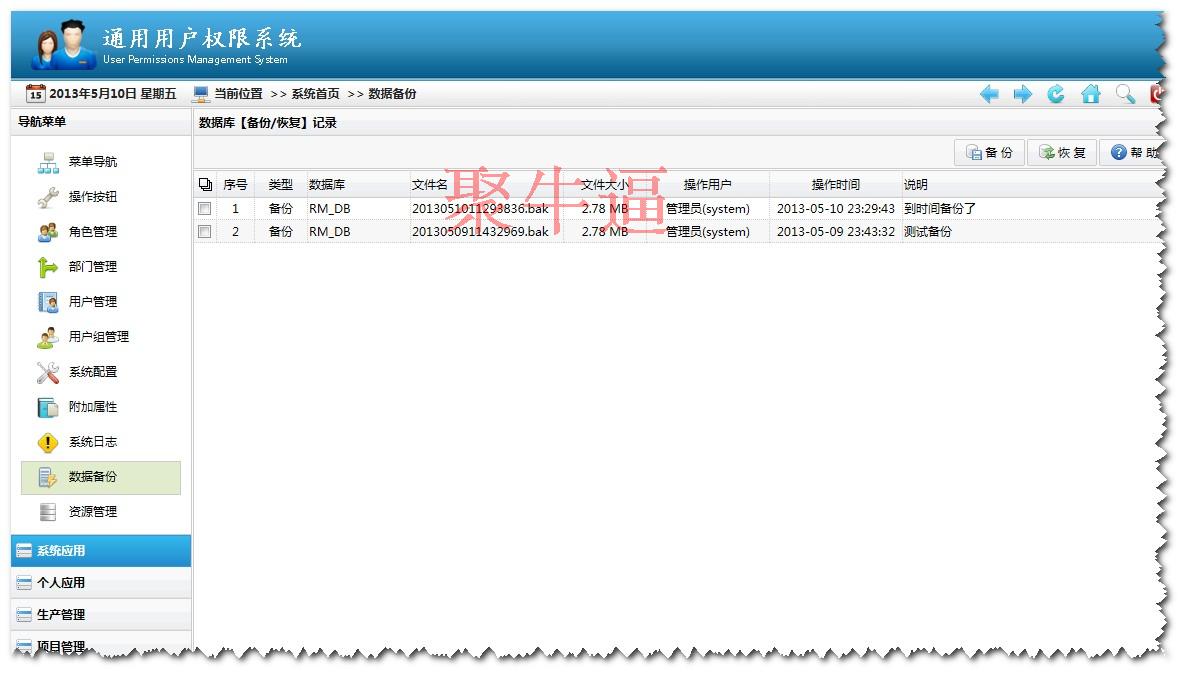Sort by the 操作时间 column header
Screen dimensions: 1185x676
click(x=835, y=185)
